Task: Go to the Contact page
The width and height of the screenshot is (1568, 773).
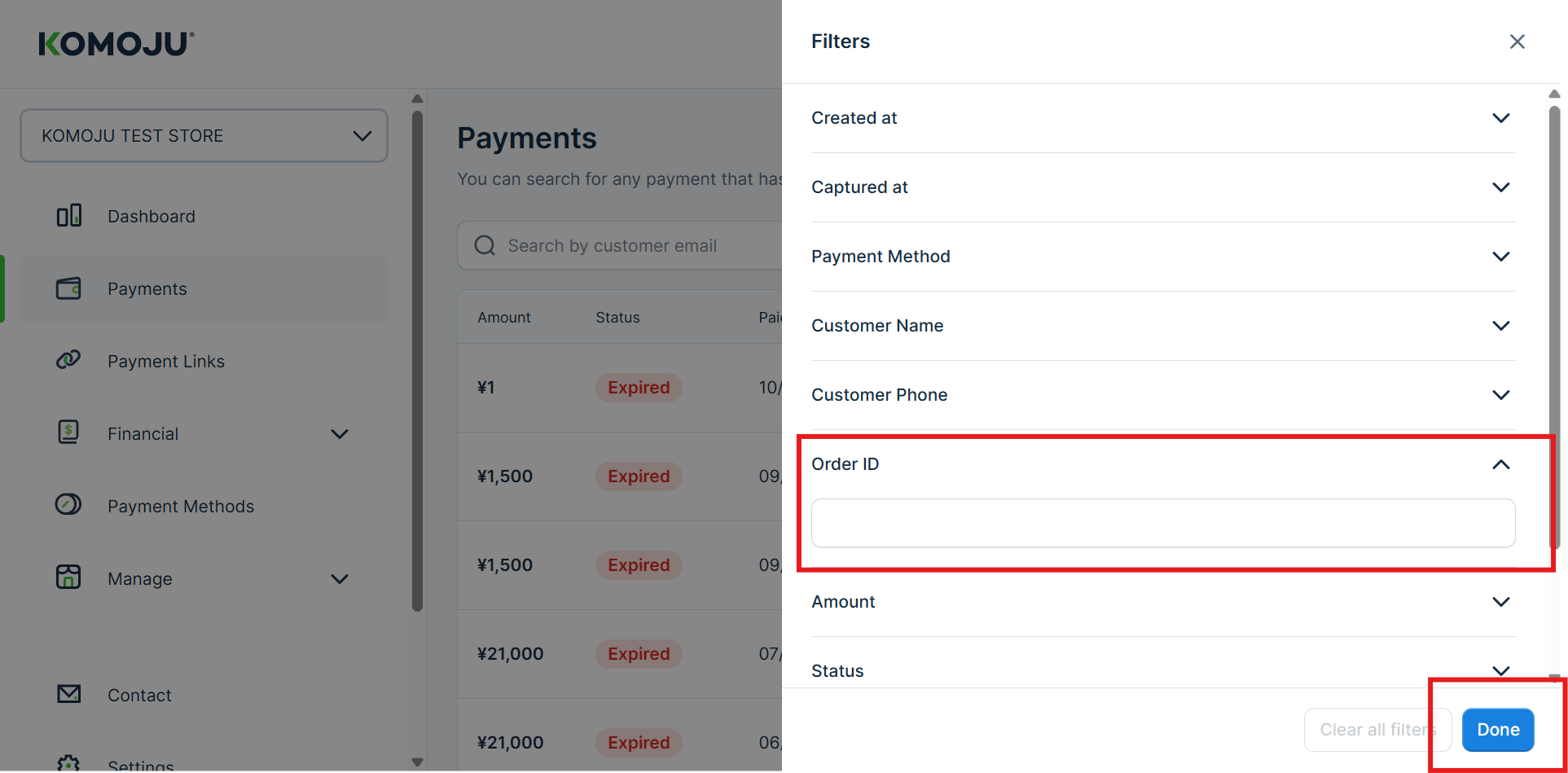Action: [139, 696]
